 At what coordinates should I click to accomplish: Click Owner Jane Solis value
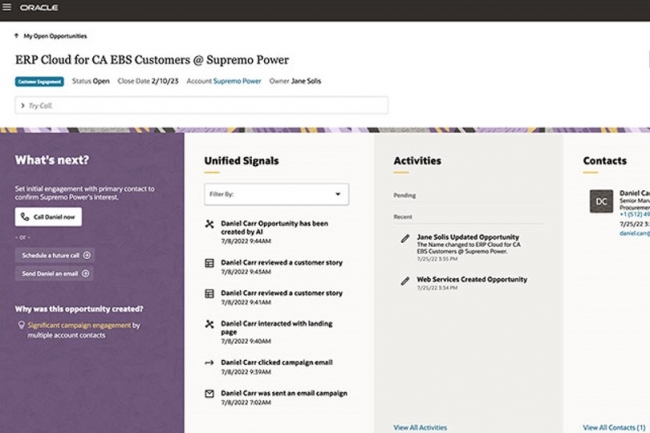point(306,81)
